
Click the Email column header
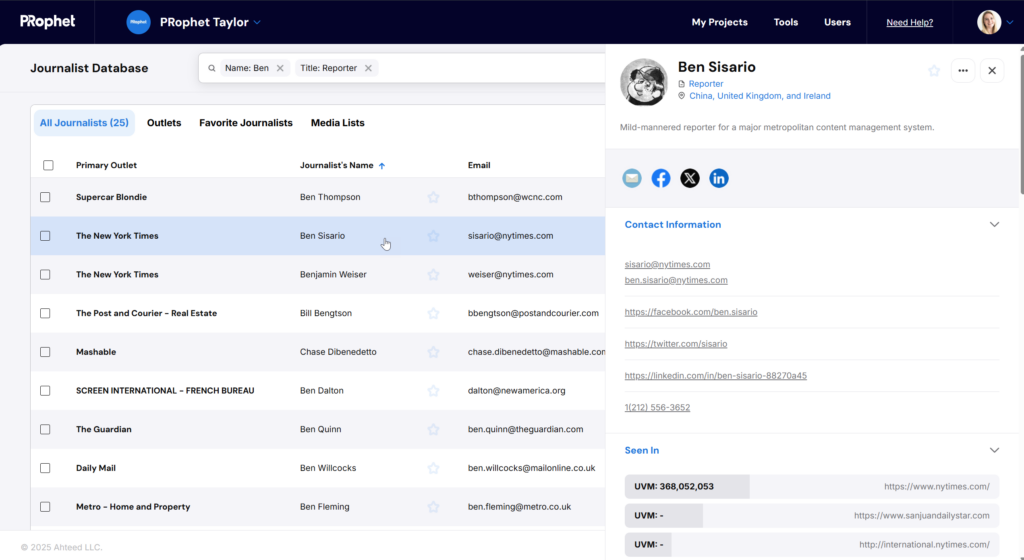479,165
